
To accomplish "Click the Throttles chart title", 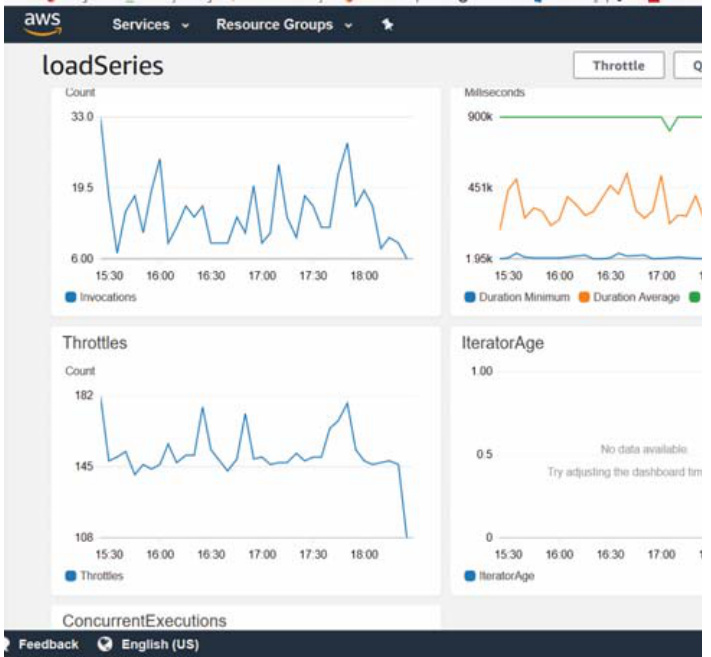I will [94, 343].
